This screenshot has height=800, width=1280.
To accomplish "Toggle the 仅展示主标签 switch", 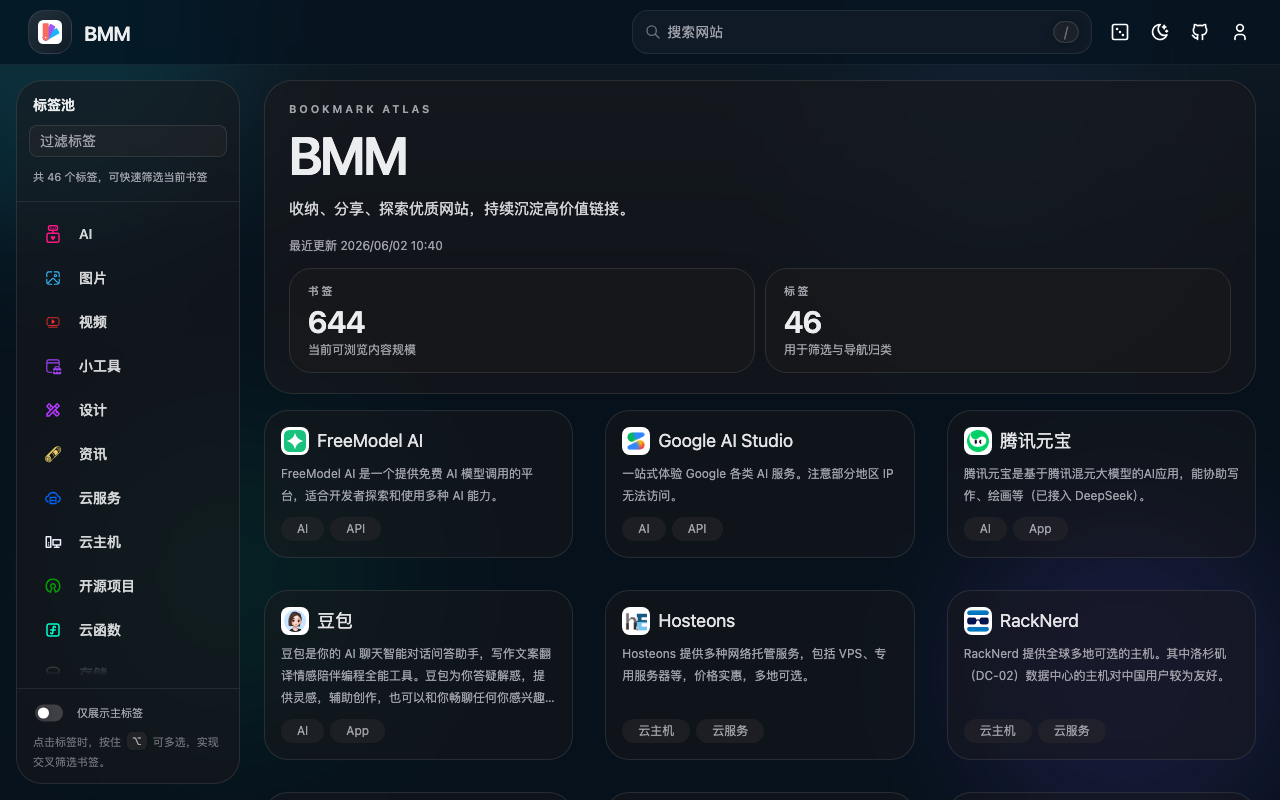I will pos(49,713).
